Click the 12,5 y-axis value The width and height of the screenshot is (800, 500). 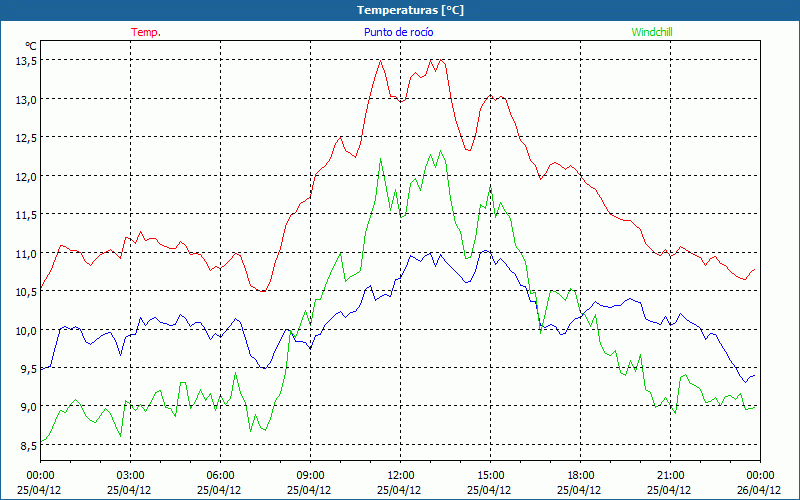click(26, 137)
